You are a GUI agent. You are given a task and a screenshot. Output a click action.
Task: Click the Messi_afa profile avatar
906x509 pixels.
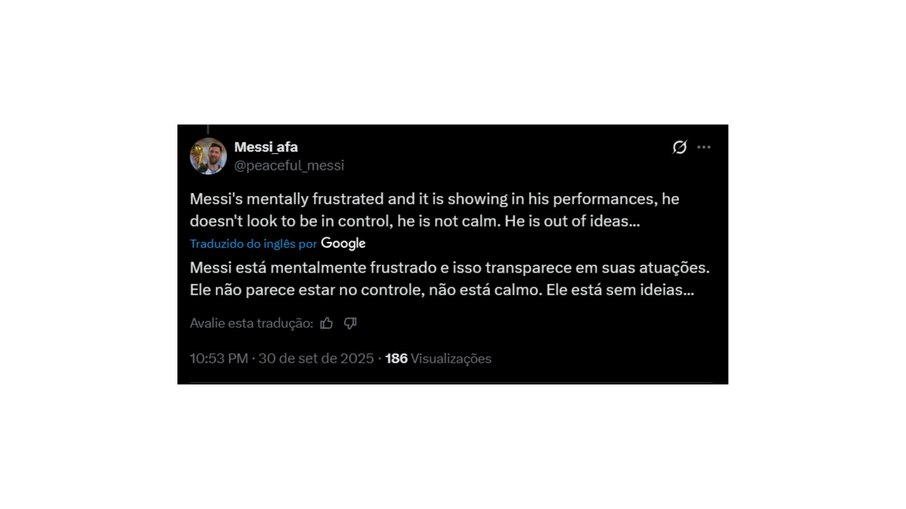pos(208,156)
